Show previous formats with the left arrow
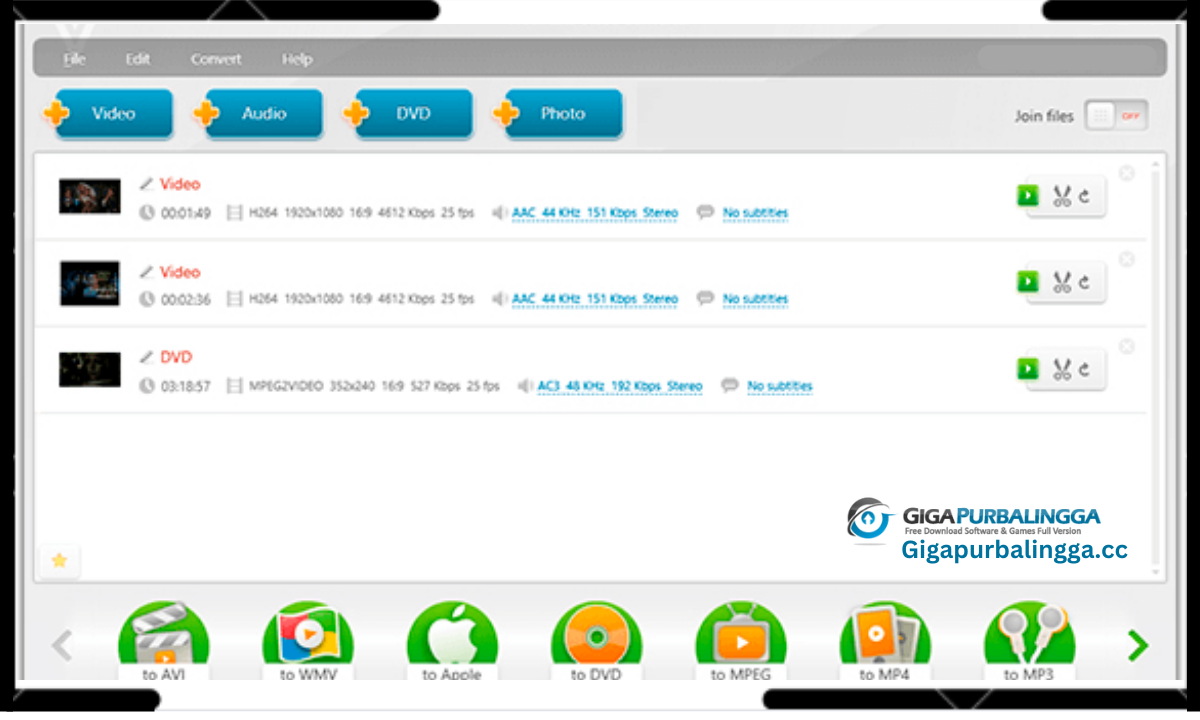The image size is (1200, 720). point(62,645)
